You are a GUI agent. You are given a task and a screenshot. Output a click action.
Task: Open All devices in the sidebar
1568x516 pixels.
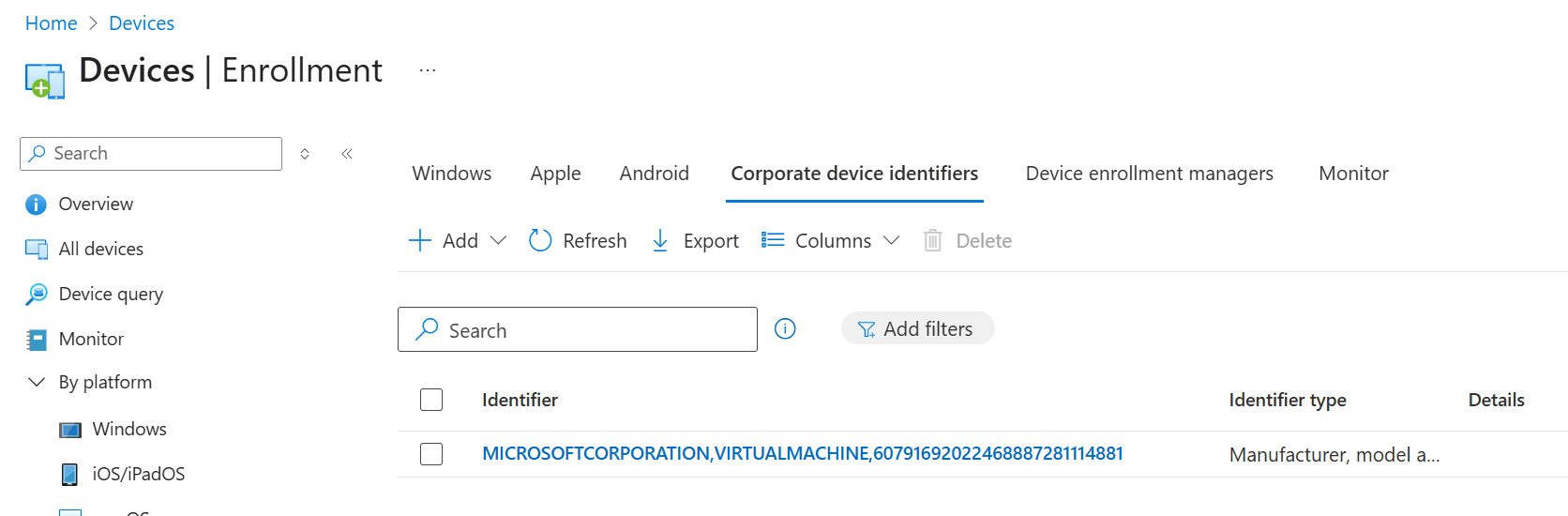[100, 249]
